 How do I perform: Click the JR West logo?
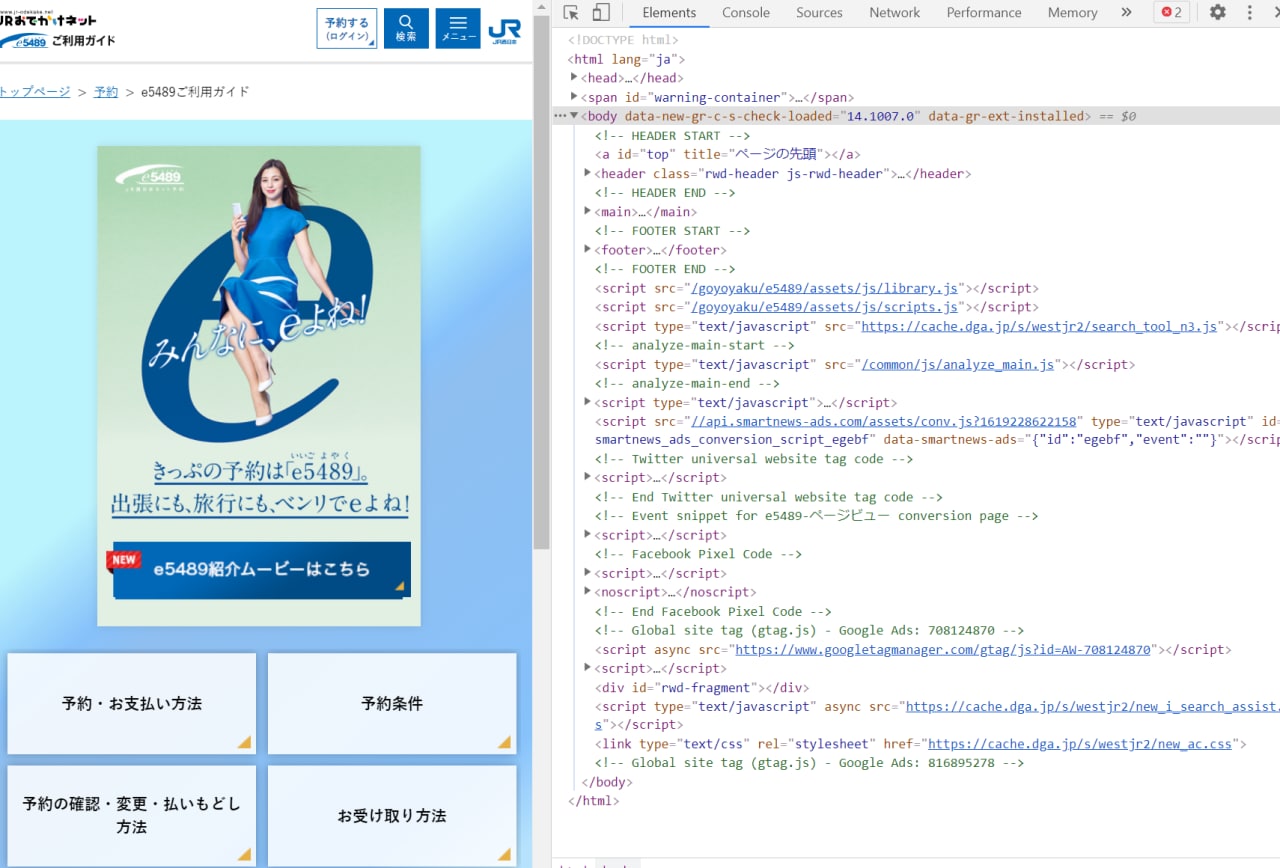tap(505, 30)
